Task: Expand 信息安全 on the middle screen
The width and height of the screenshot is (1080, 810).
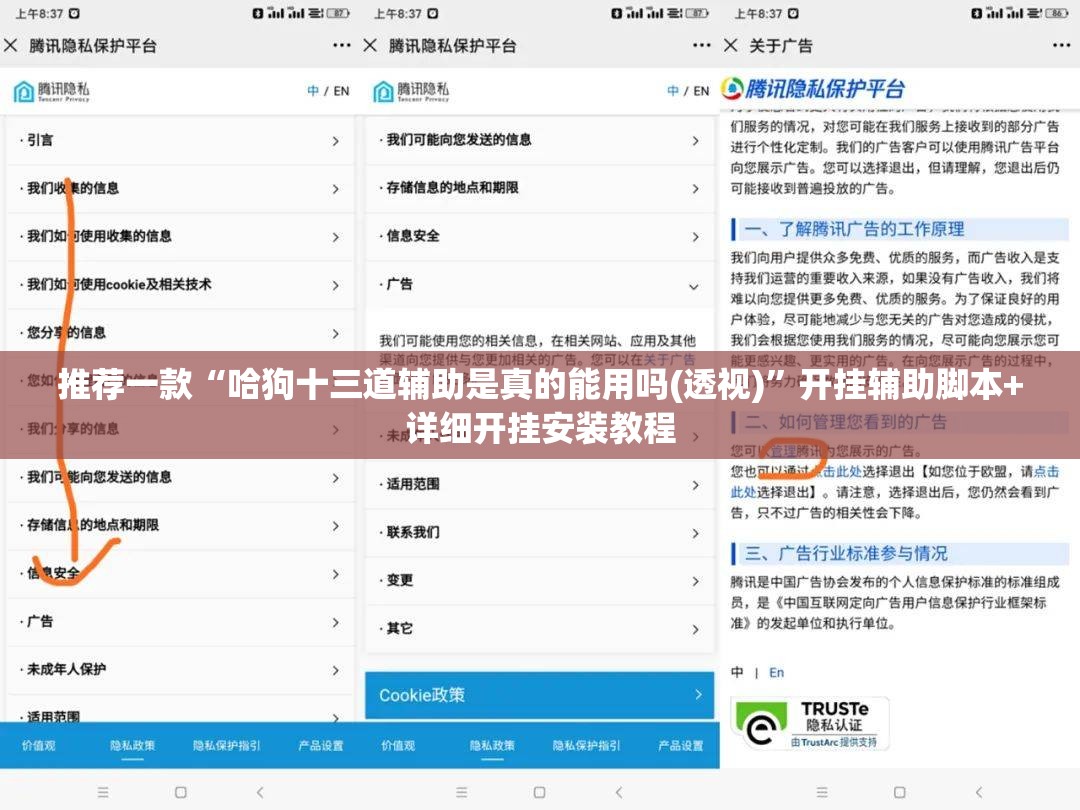Action: pyautogui.click(x=539, y=236)
